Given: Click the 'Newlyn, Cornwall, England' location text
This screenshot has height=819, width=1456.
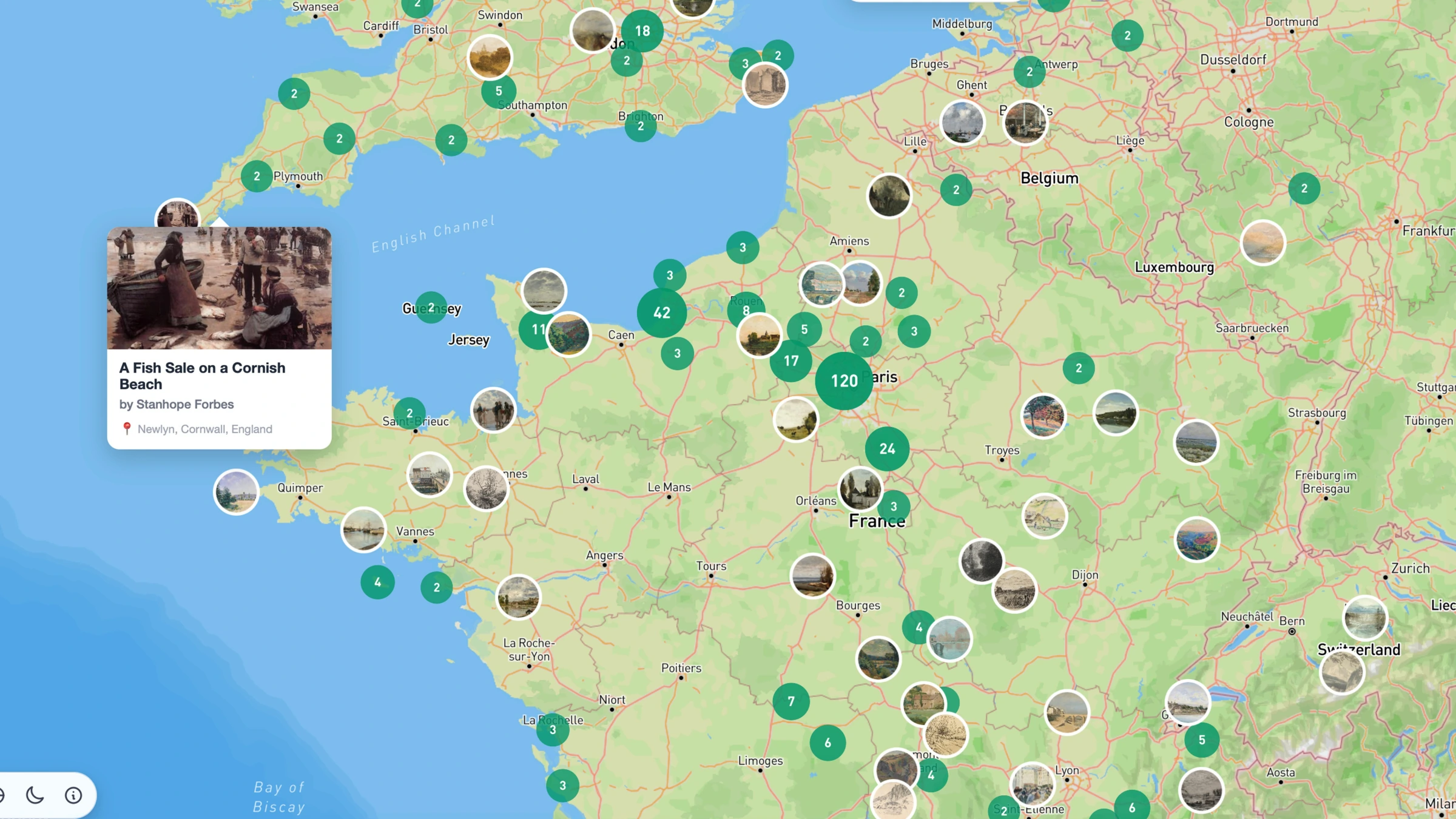Looking at the screenshot, I should coord(205,429).
